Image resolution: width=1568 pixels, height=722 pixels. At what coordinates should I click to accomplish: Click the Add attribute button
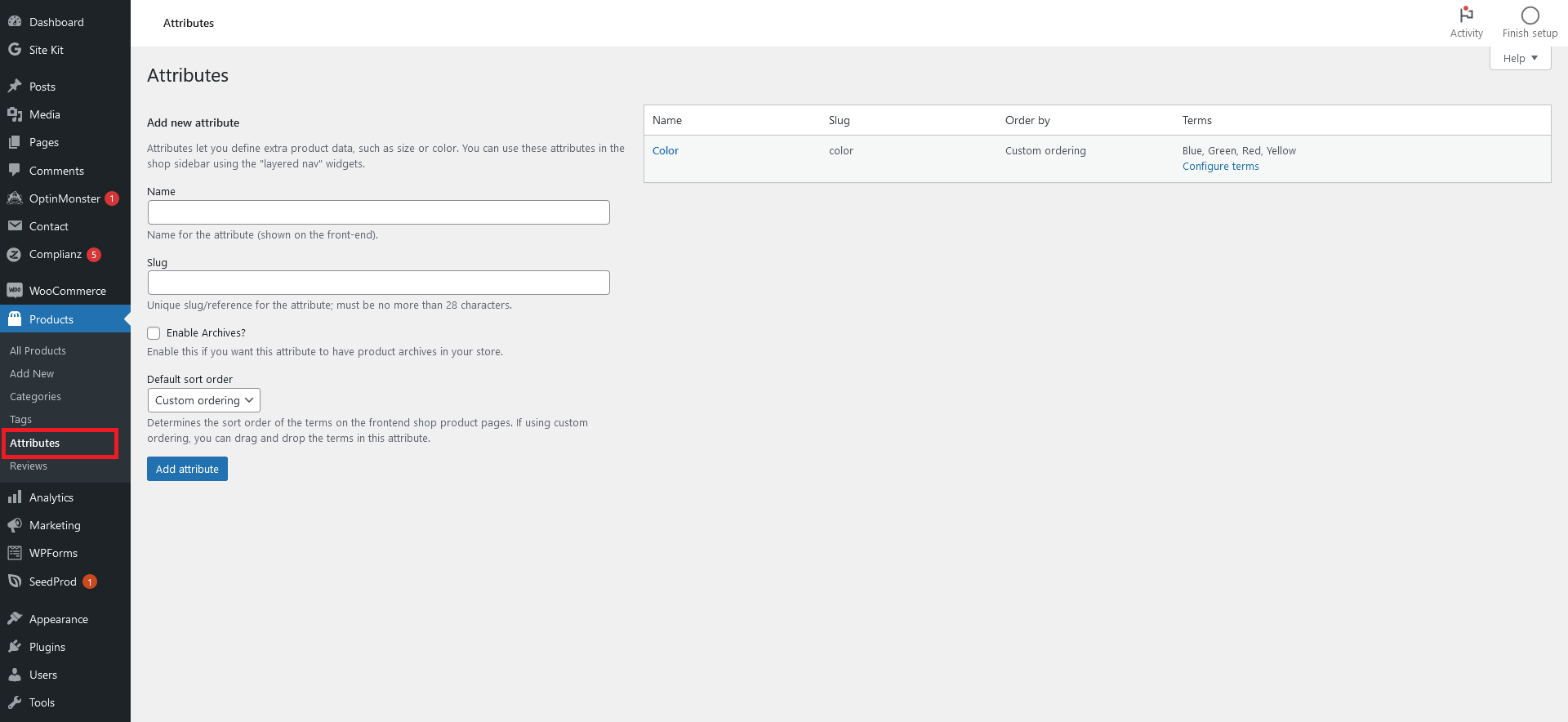click(187, 469)
